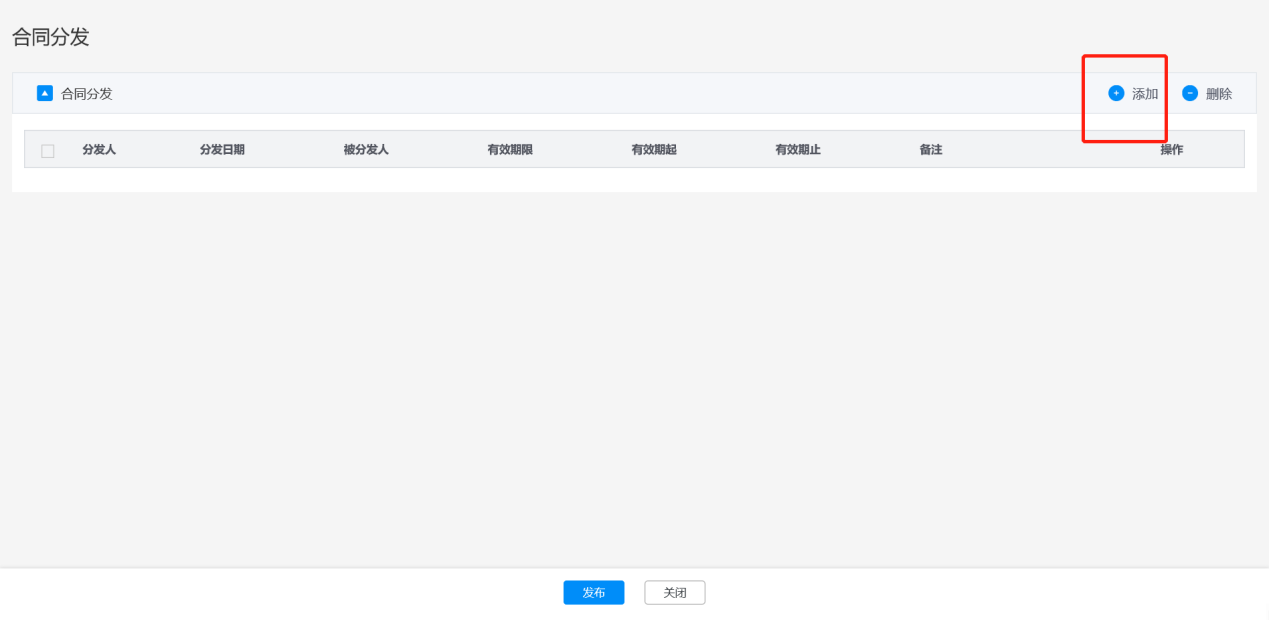Screen dimensions: 1269x620
Task: Click the 操作 column header
Action: click(x=1172, y=150)
